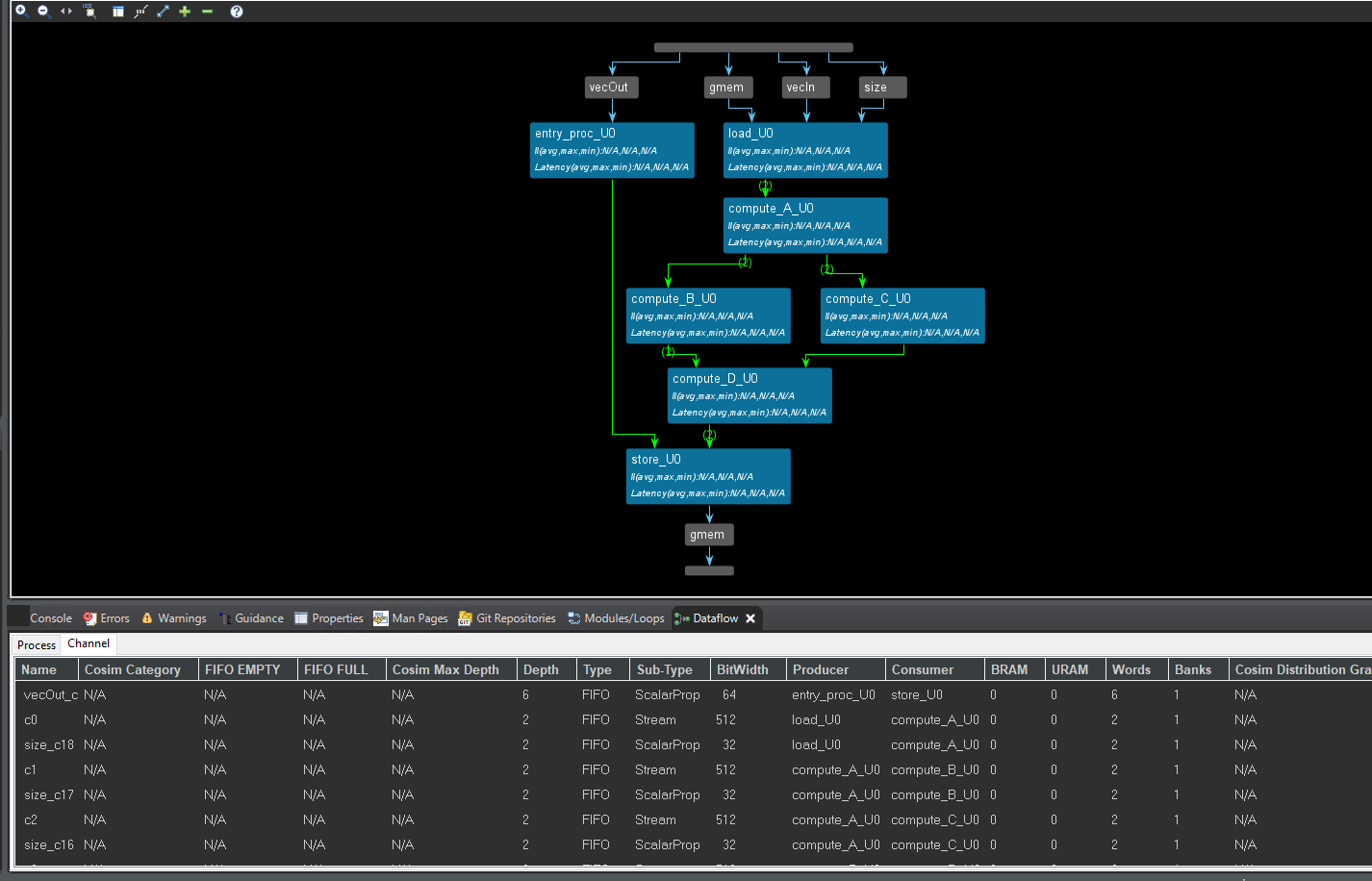Select the vecOut_c channel row name

pos(51,694)
